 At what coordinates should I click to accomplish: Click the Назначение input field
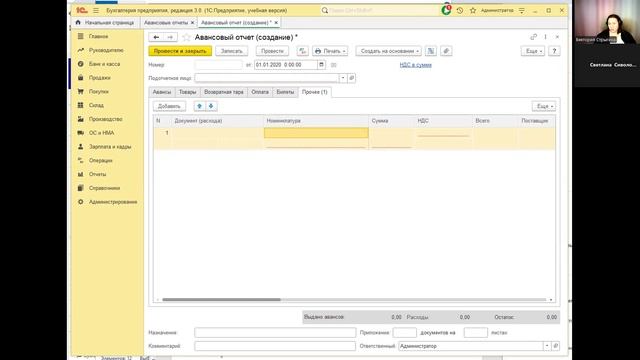pos(275,333)
